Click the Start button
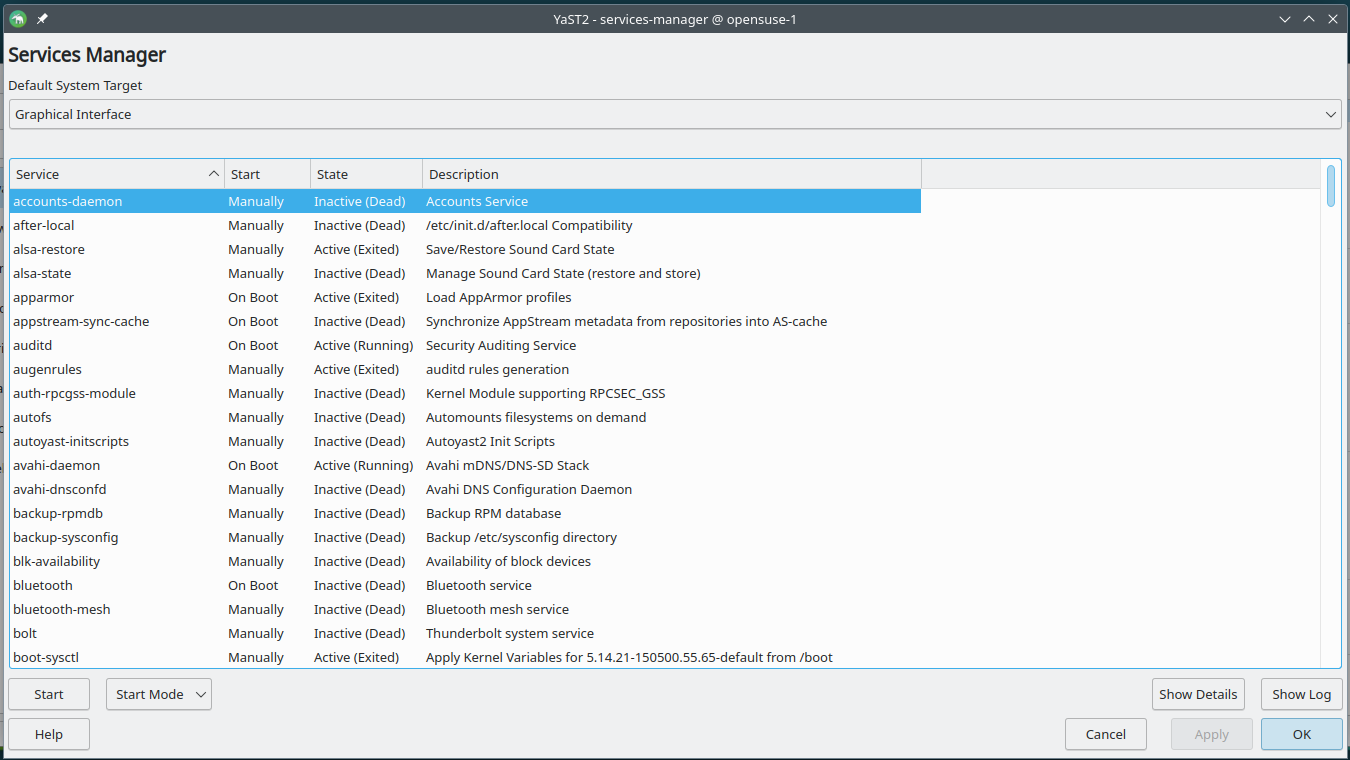The height and width of the screenshot is (760, 1350). (x=49, y=694)
